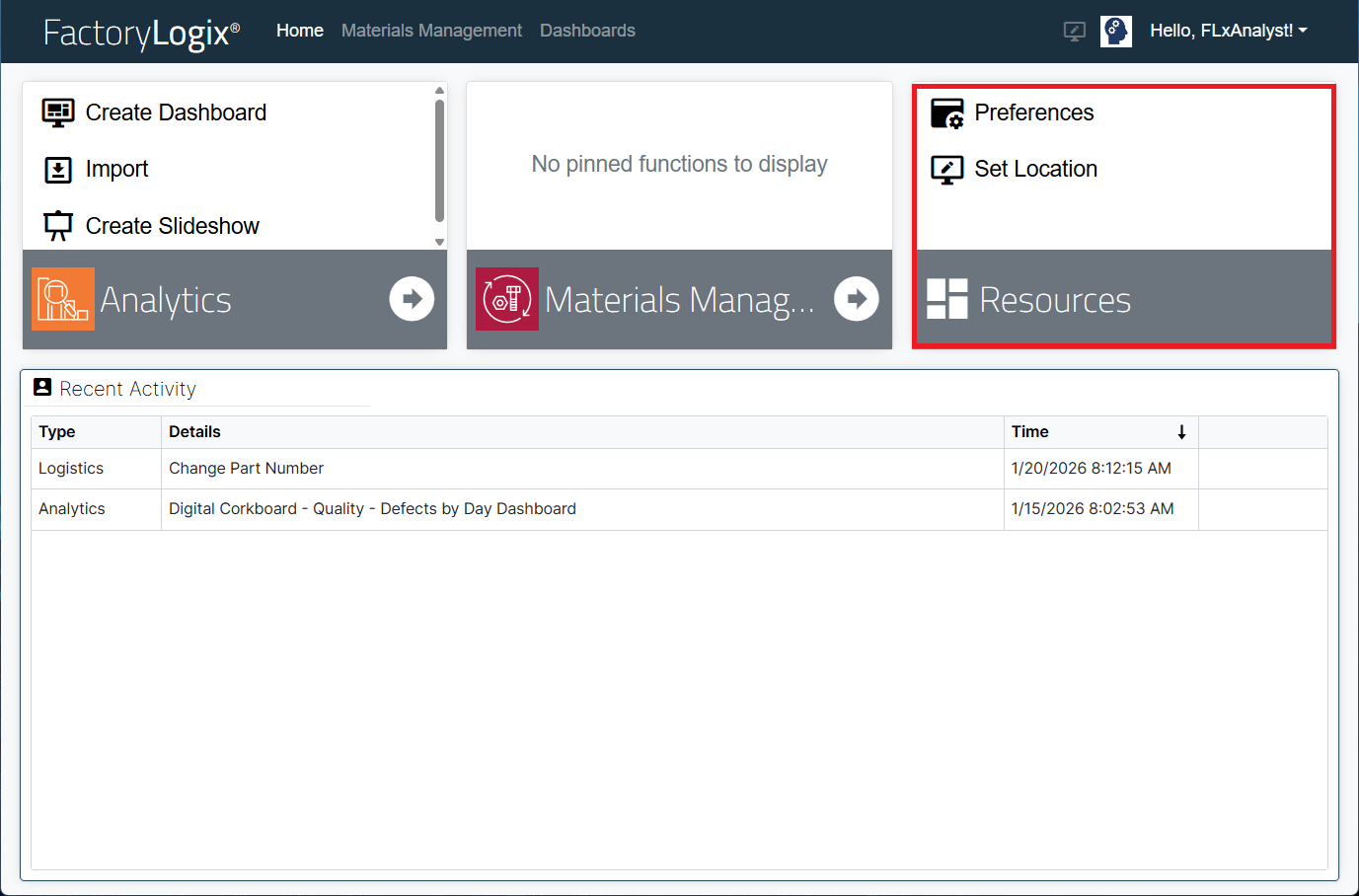Click the FactoryLogix logo
This screenshot has height=896, width=1359.
[141, 34]
